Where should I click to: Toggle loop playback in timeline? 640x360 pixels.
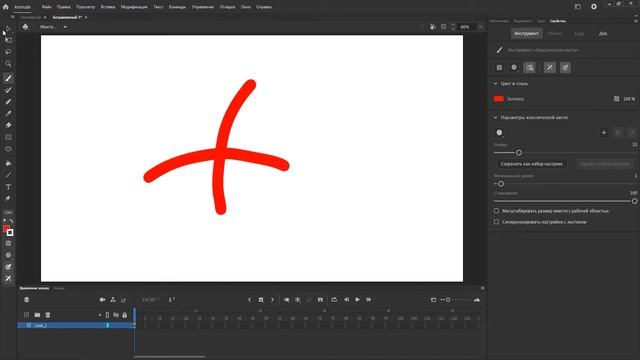(334, 300)
